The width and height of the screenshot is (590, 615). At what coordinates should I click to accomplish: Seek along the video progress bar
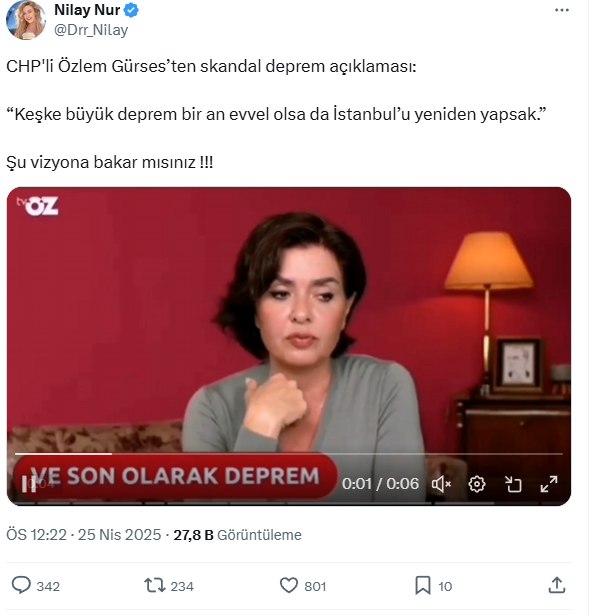tap(289, 454)
